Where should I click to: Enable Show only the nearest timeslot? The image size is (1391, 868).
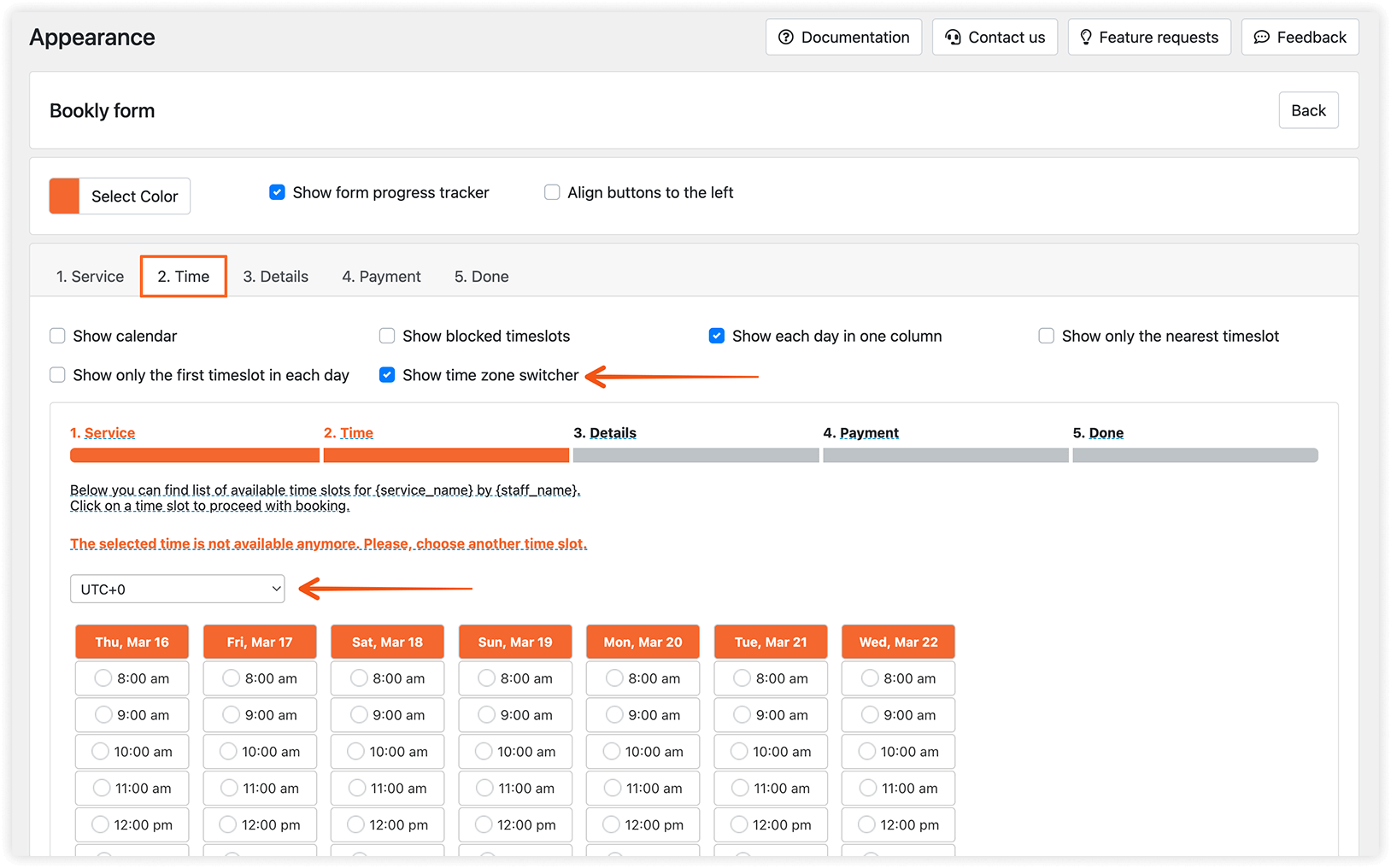1046,336
